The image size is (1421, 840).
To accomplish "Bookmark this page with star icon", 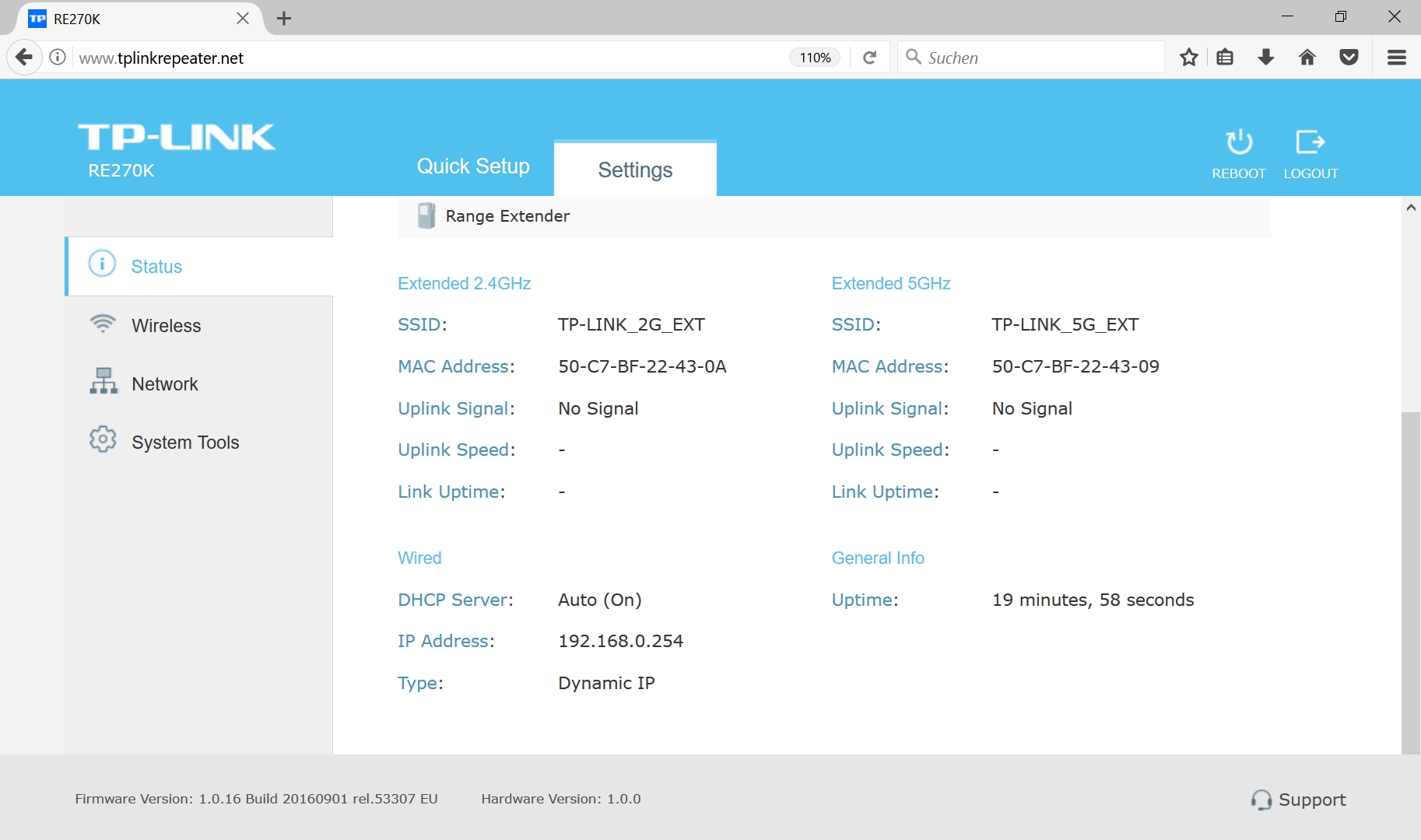I will click(1188, 58).
